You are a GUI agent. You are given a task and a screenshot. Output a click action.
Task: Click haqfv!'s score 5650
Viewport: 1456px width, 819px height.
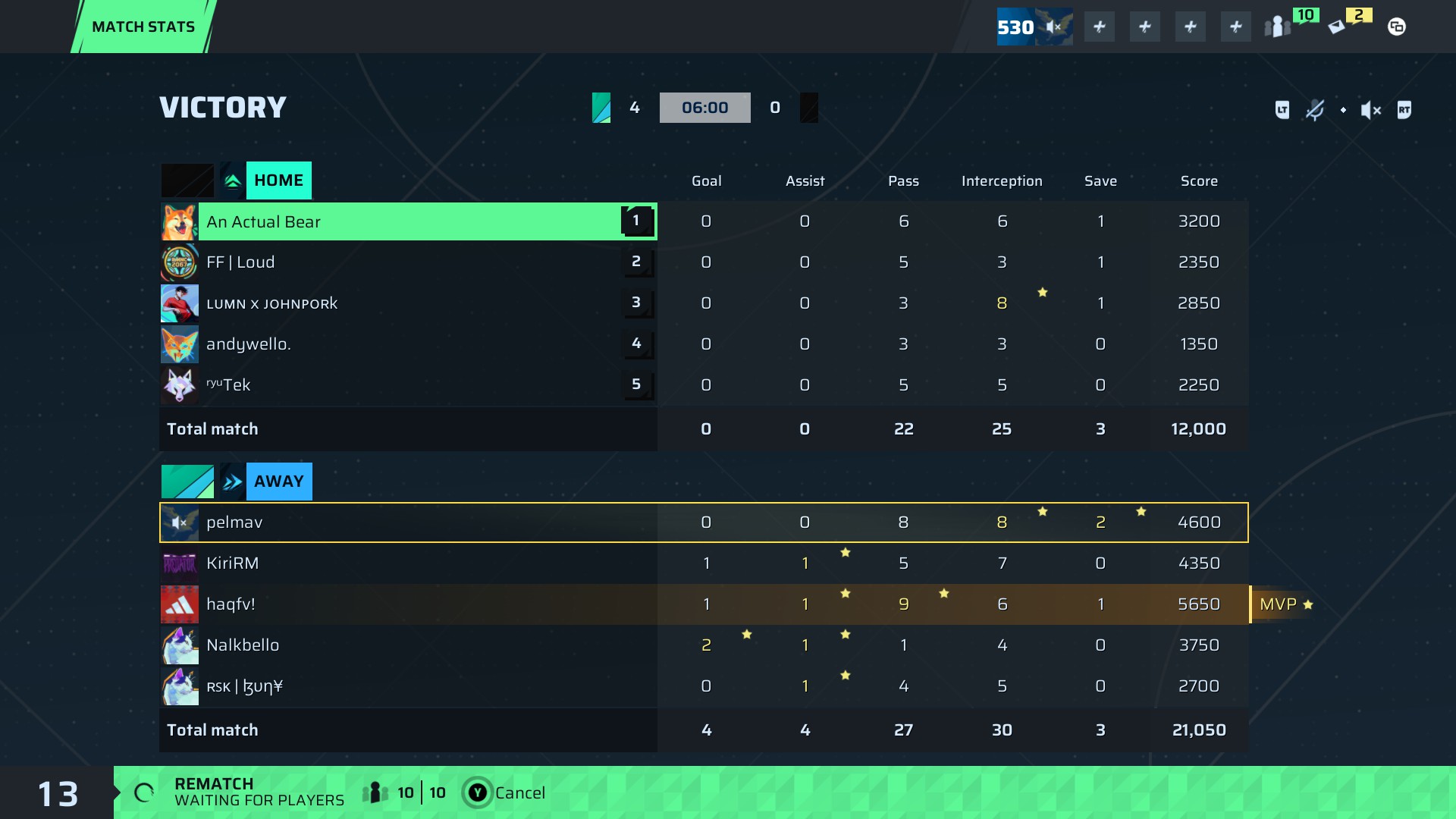point(1199,604)
